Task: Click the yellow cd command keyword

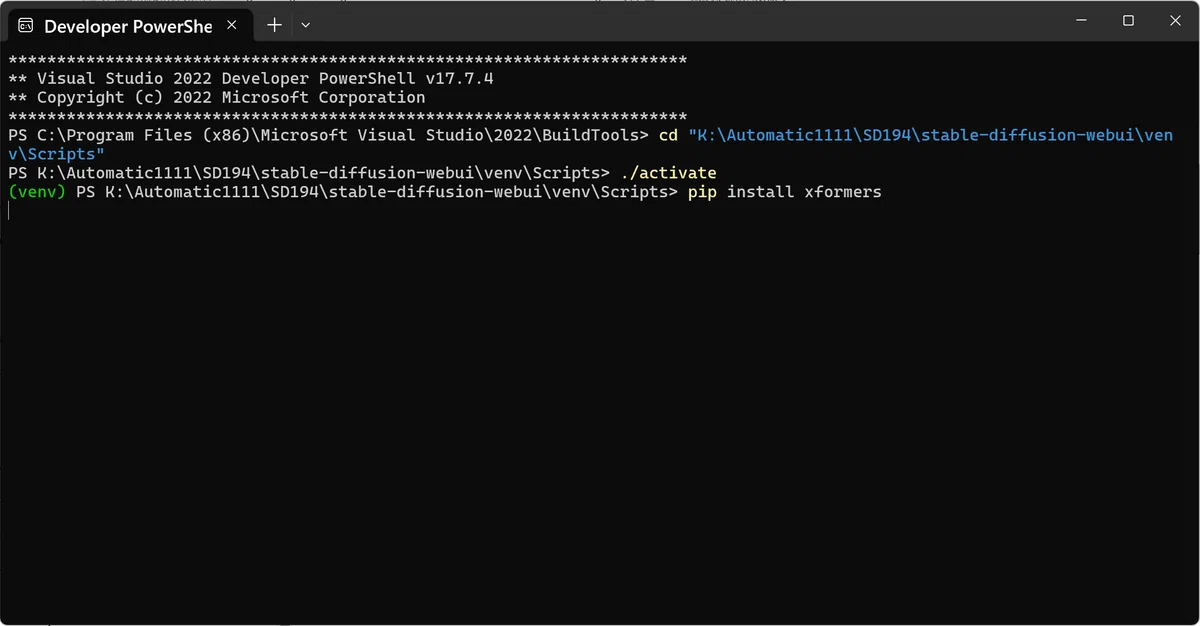Action: point(668,135)
